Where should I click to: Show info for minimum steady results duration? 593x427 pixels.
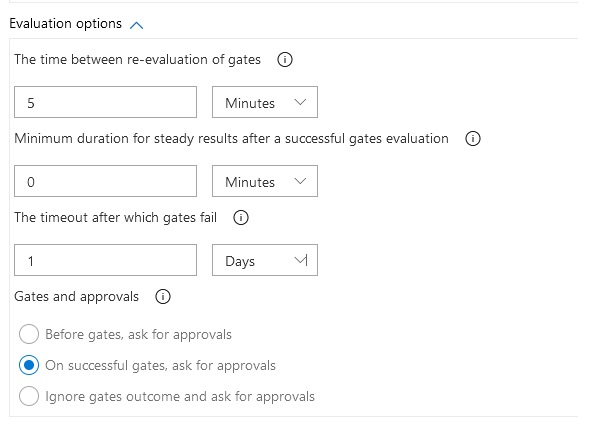click(473, 138)
